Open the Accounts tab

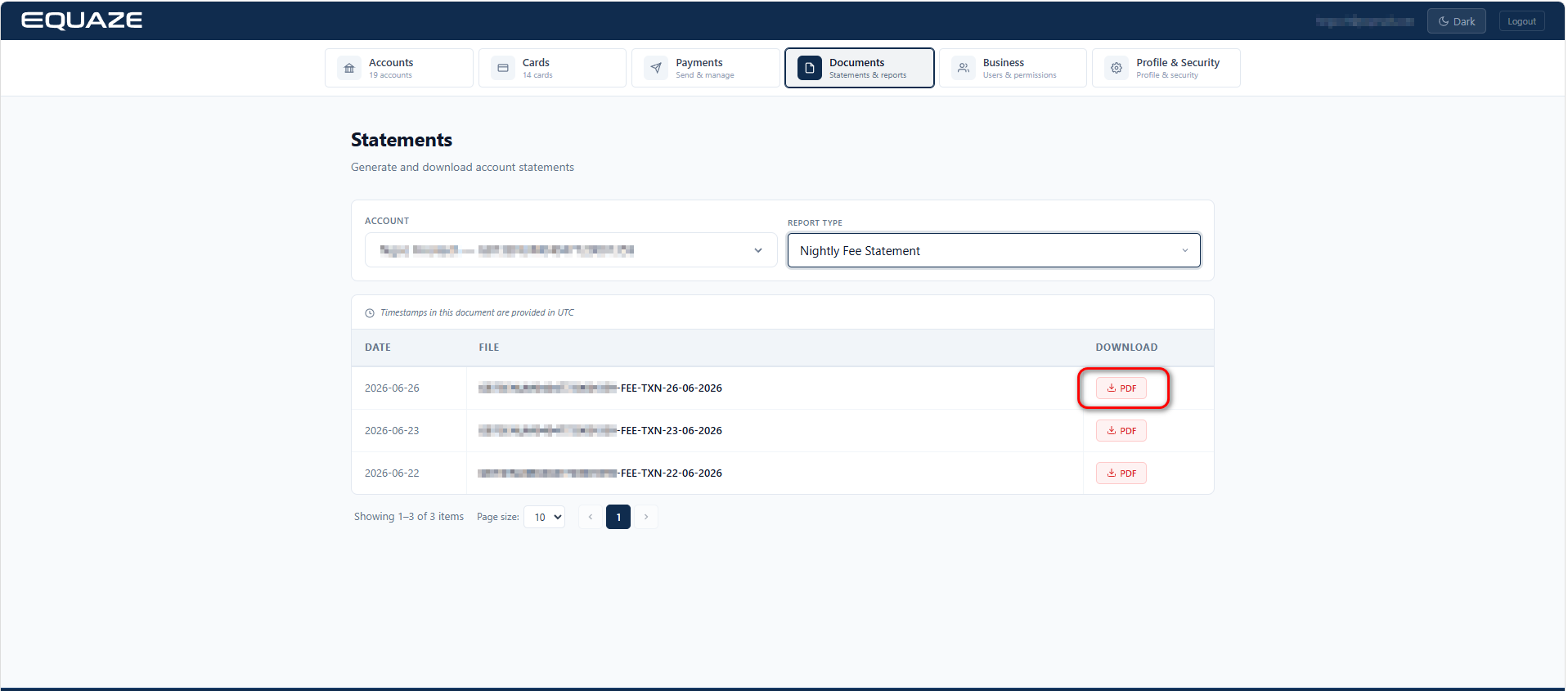399,68
